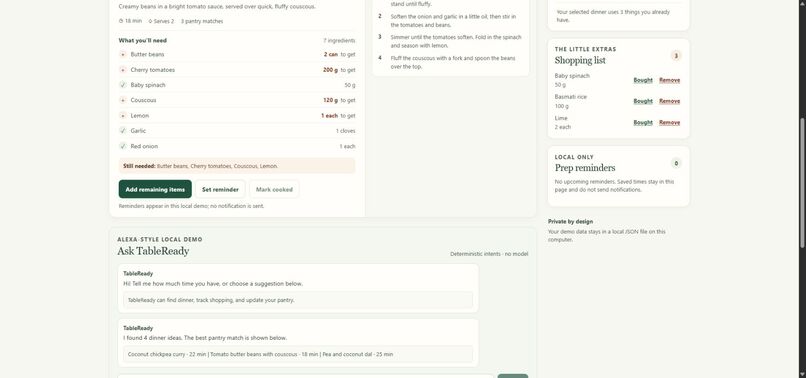Click the missing-item icon beside Couscous

pyautogui.click(x=123, y=100)
